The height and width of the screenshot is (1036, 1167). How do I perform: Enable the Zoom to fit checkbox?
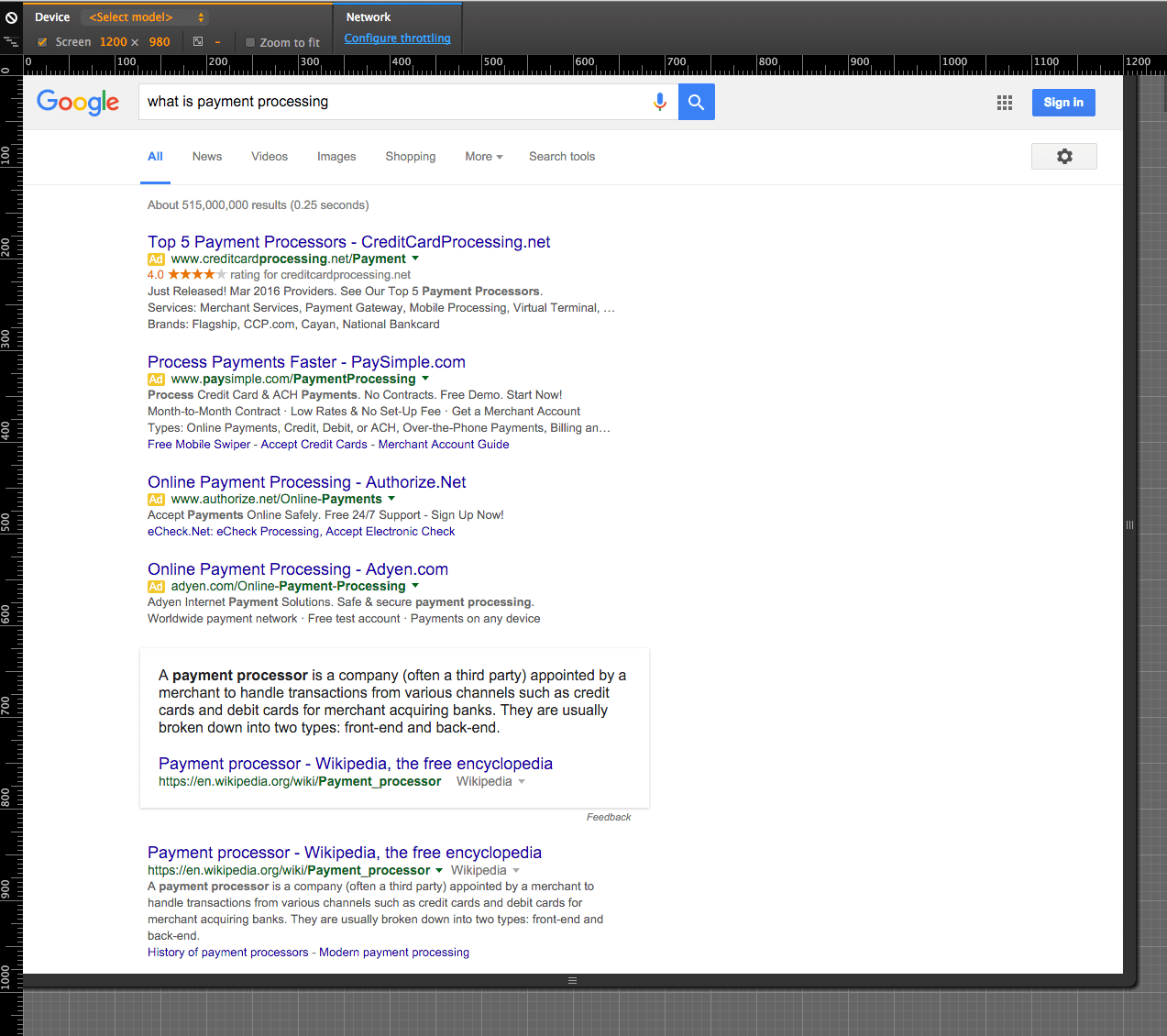250,42
